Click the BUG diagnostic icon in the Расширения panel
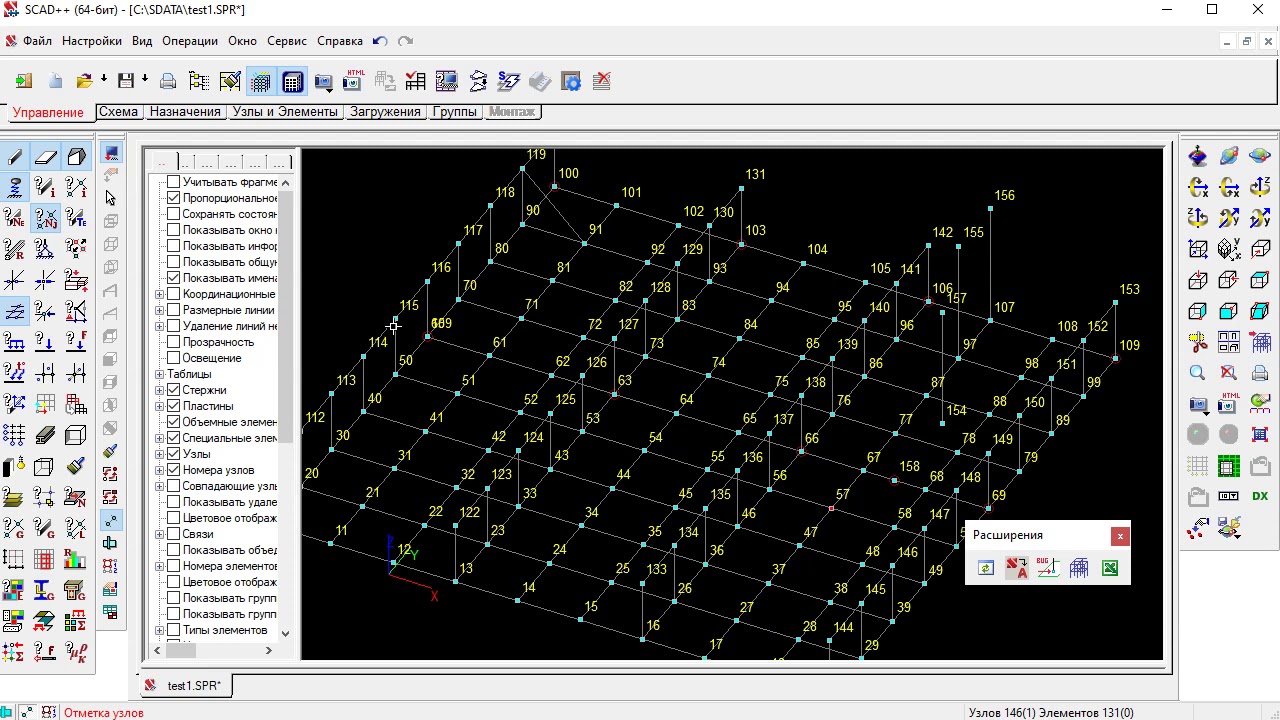The width and height of the screenshot is (1280, 720). coord(1048,568)
